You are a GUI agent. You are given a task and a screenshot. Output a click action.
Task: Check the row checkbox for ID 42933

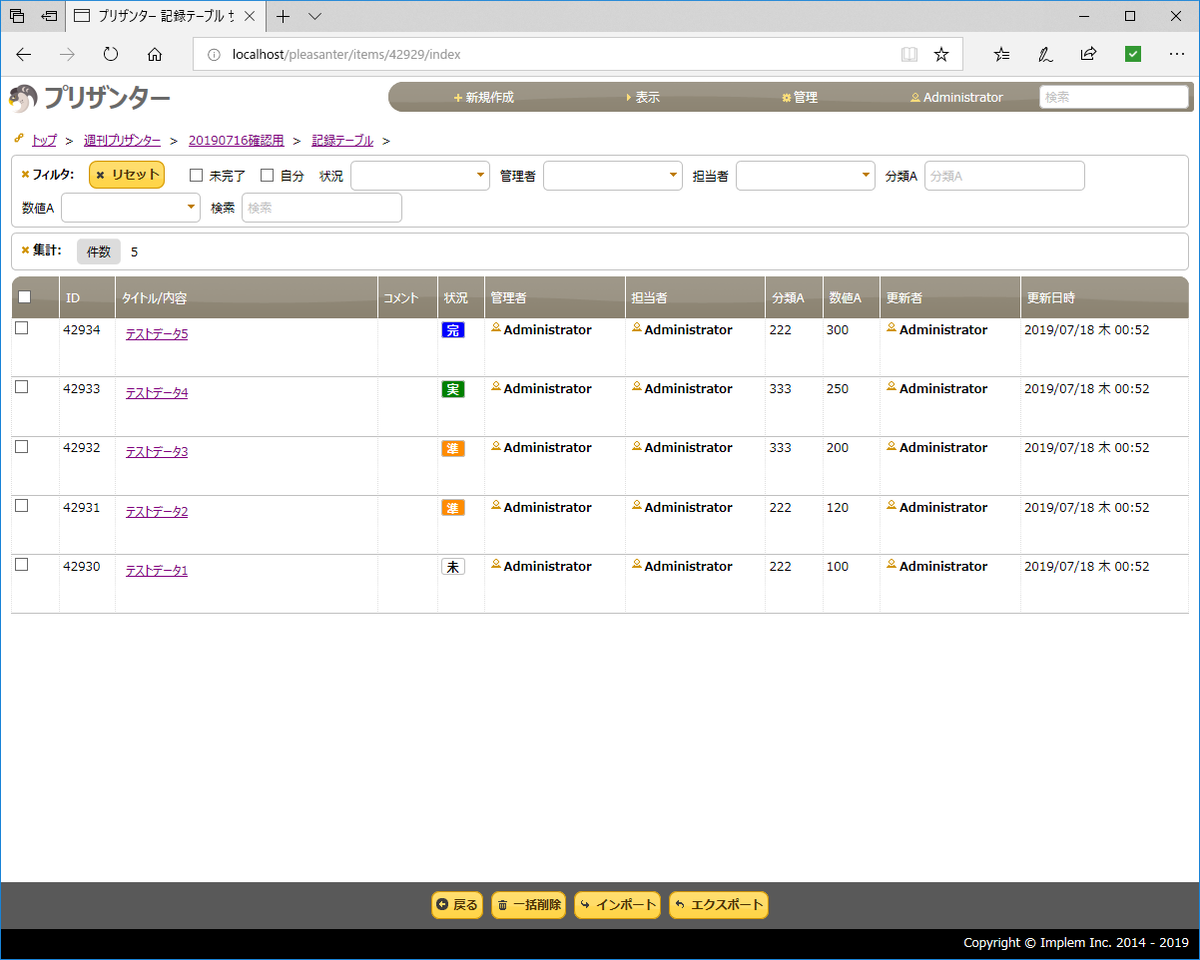click(x=22, y=387)
